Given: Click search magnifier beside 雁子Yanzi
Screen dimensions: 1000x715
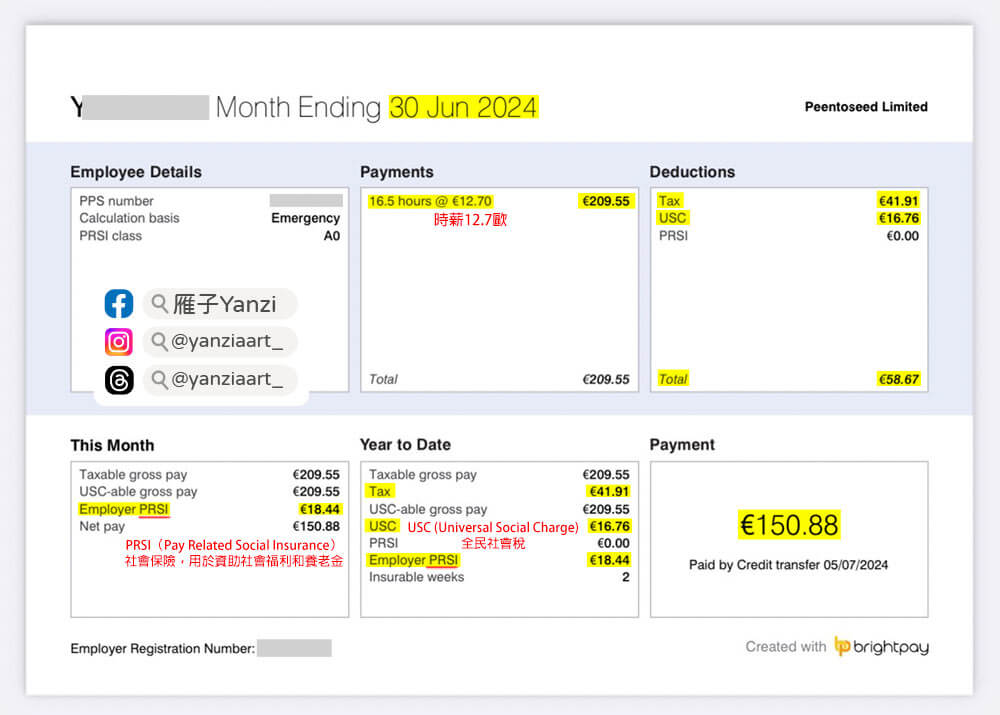Looking at the screenshot, I should click(x=160, y=304).
